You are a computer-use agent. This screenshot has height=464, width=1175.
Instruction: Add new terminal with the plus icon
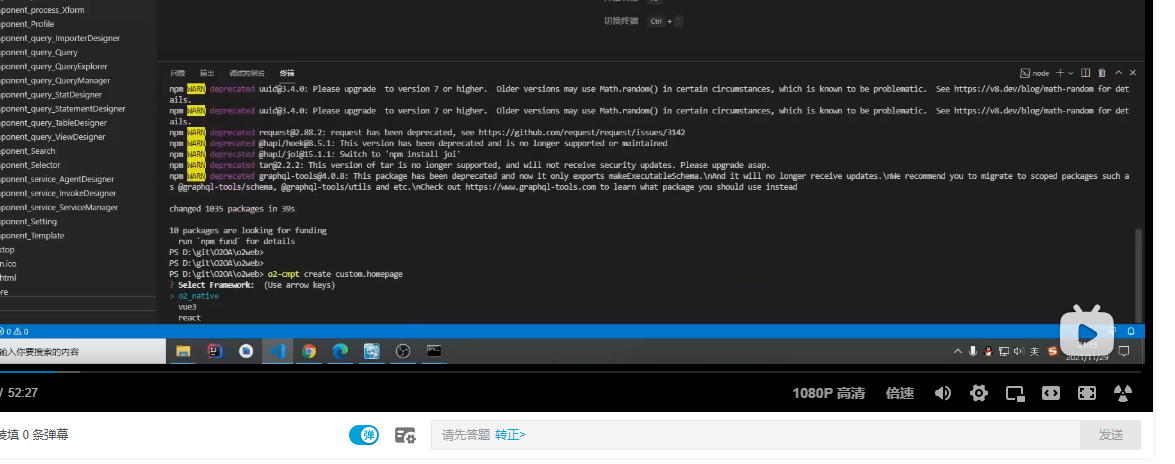pos(1060,73)
